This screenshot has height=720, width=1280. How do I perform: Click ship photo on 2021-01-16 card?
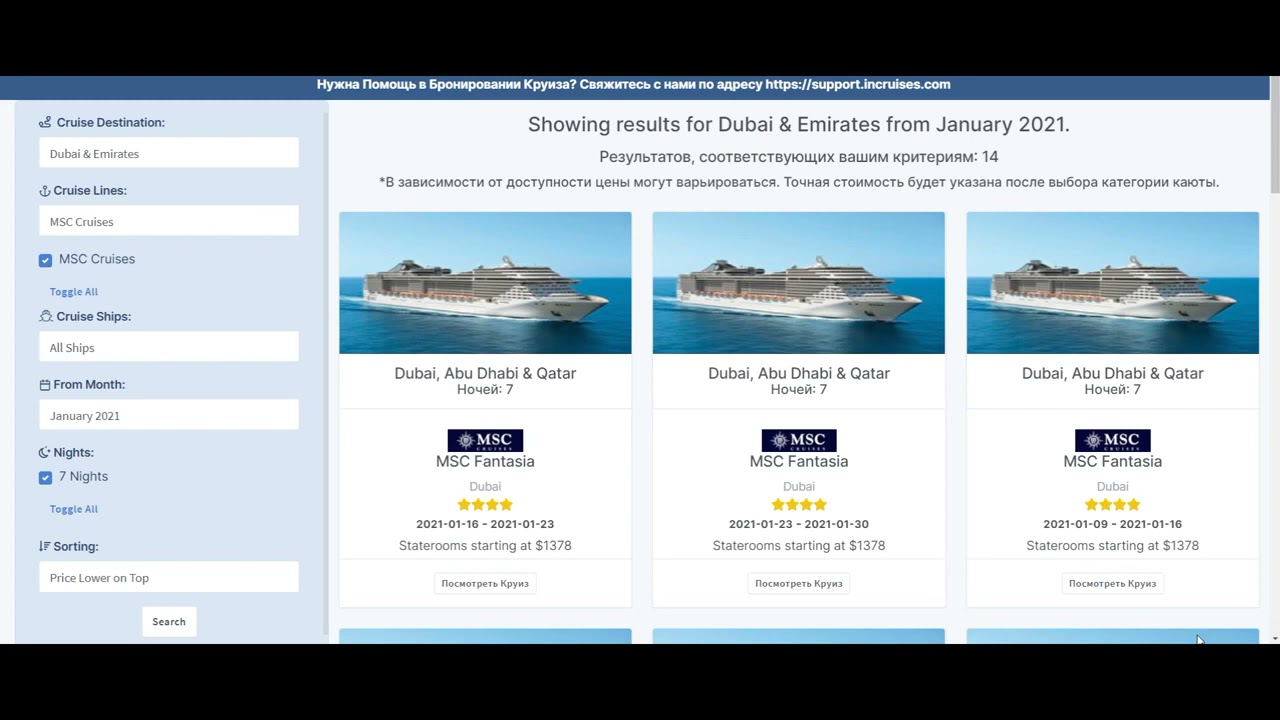coord(485,283)
